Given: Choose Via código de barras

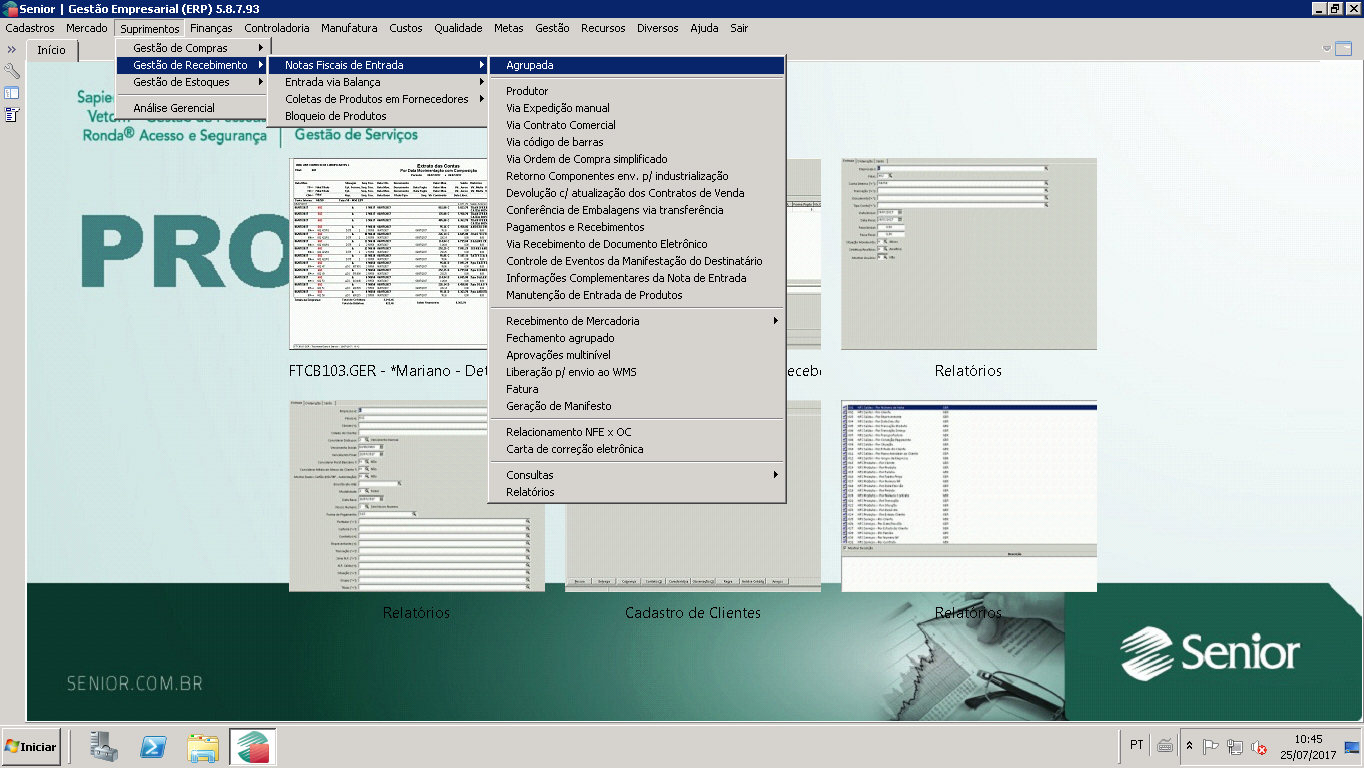Looking at the screenshot, I should point(637,142).
